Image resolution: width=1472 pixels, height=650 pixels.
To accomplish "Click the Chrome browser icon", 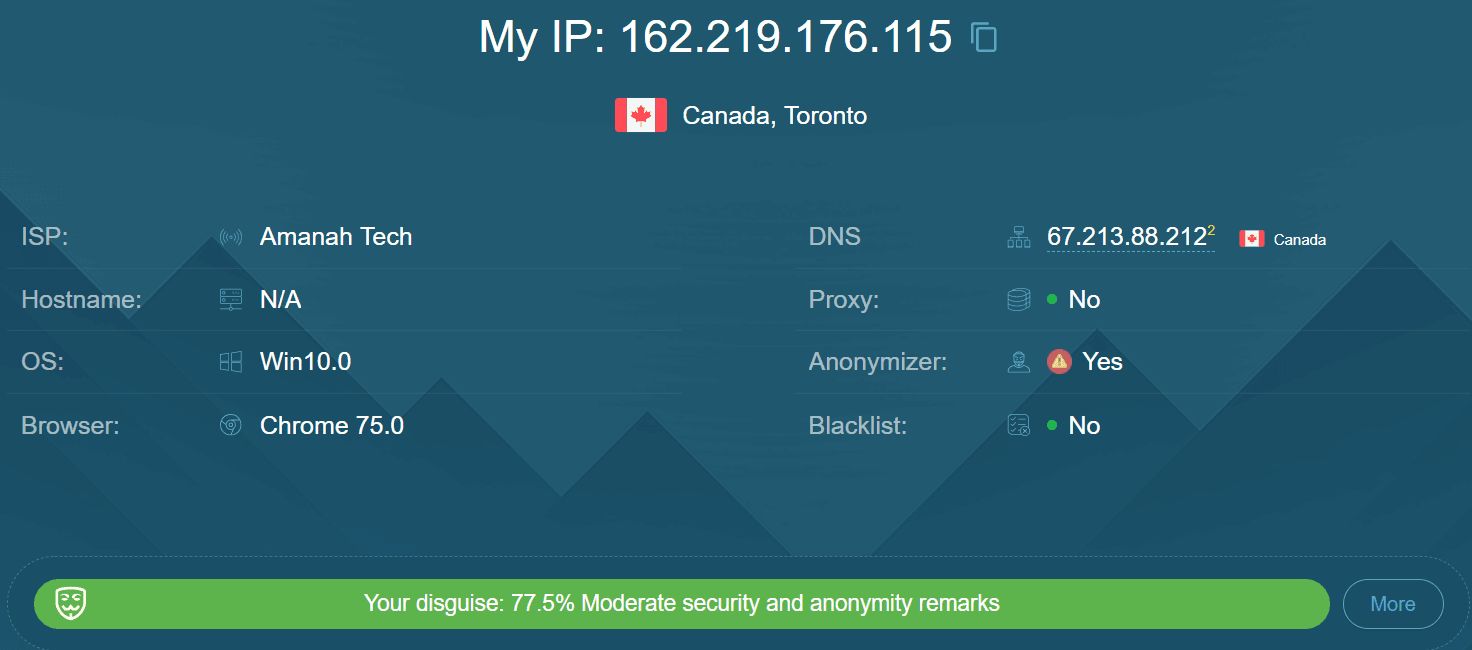I will pyautogui.click(x=231, y=426).
